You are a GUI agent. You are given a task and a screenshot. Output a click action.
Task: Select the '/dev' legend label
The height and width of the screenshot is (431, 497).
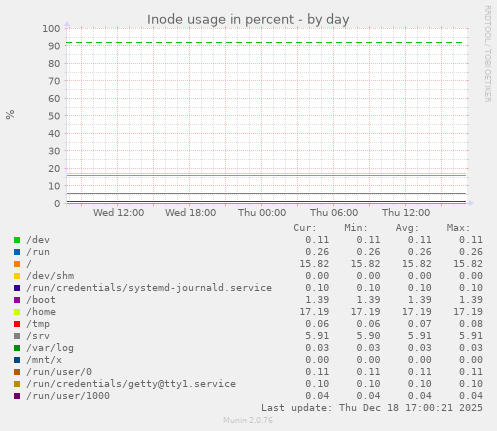[38, 240]
